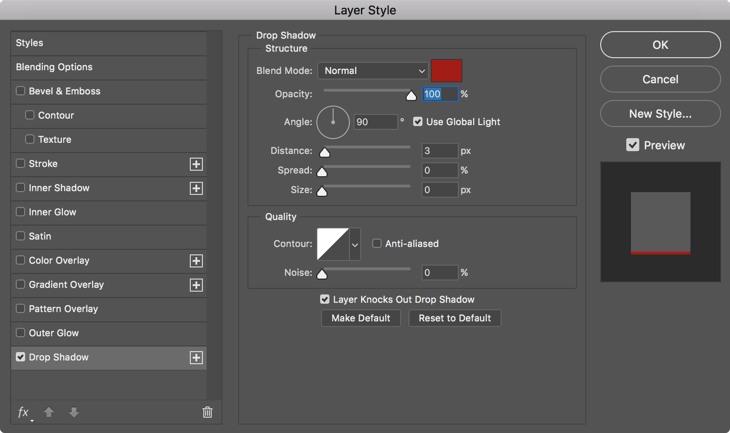Click the New Style... button

click(660, 114)
